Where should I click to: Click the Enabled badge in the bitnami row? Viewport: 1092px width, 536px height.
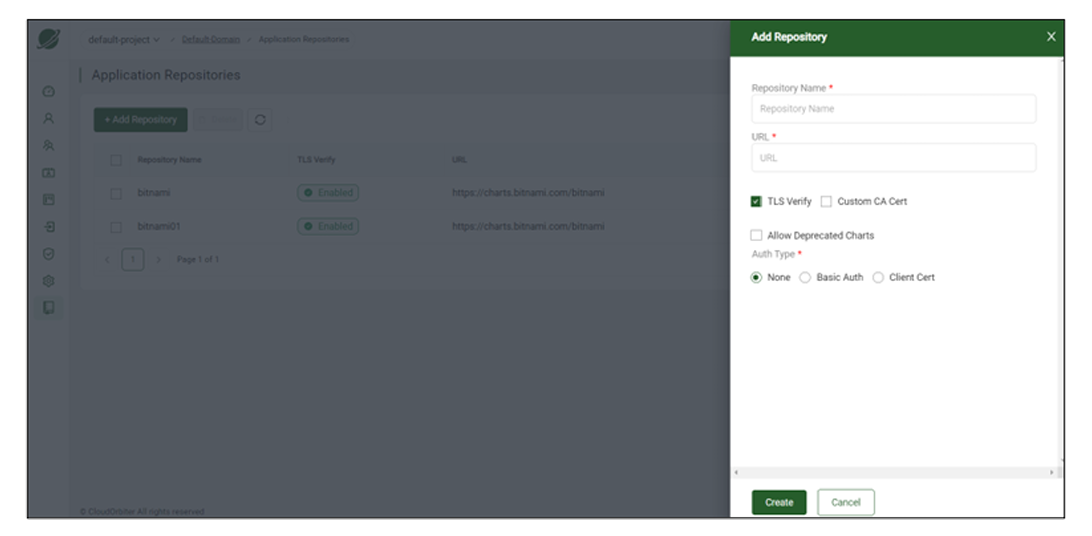[x=328, y=193]
